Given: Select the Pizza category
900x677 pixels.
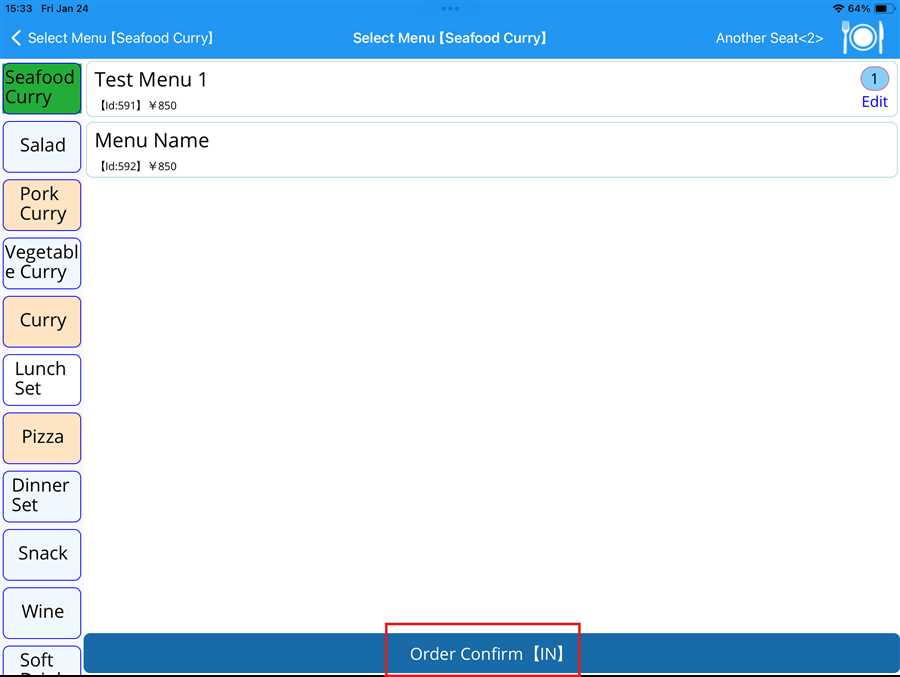Looking at the screenshot, I should pyautogui.click(x=42, y=437).
